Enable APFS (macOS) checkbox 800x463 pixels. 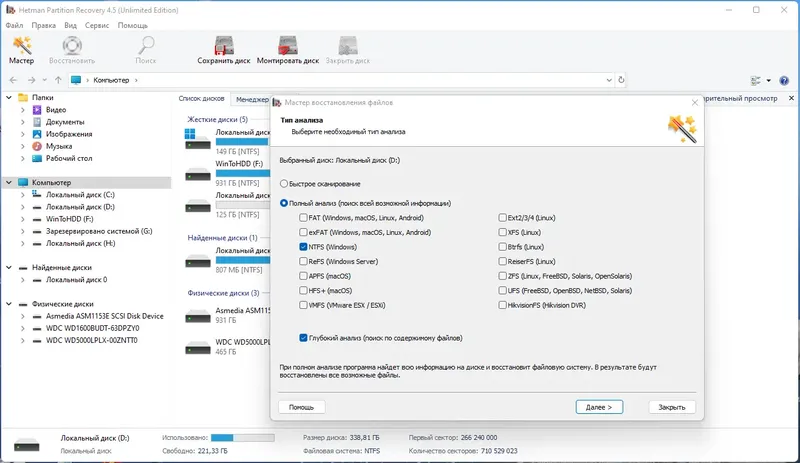pos(303,276)
